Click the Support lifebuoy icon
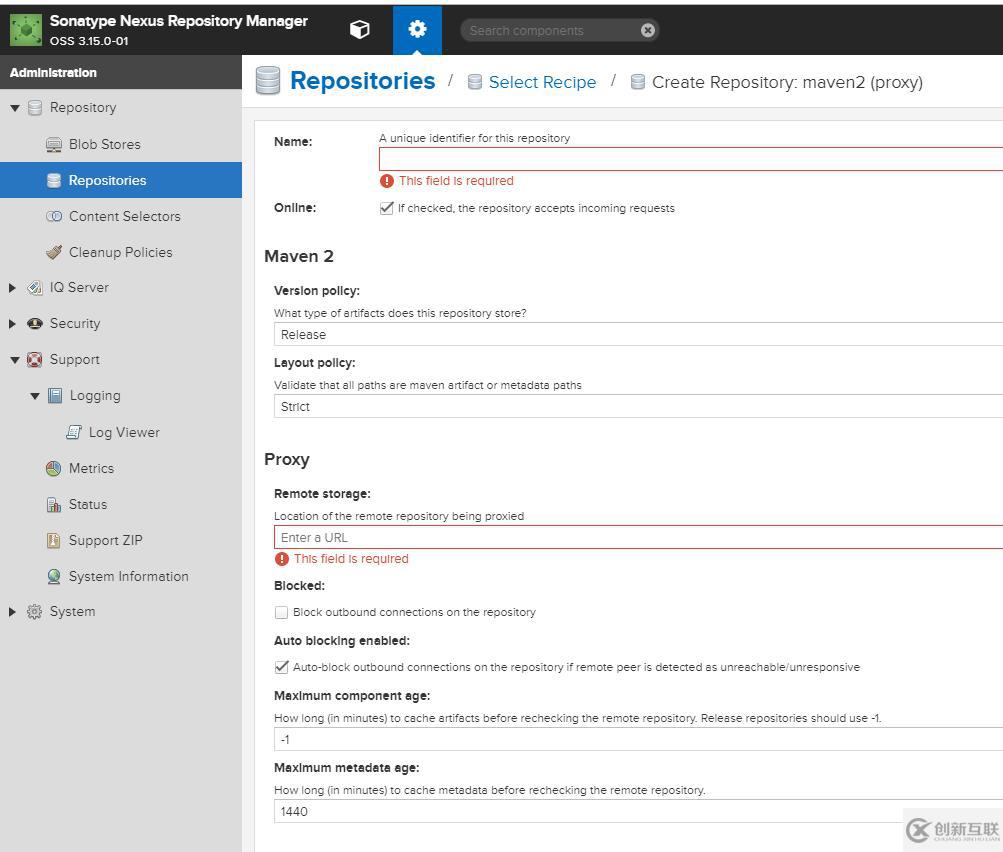 35,359
